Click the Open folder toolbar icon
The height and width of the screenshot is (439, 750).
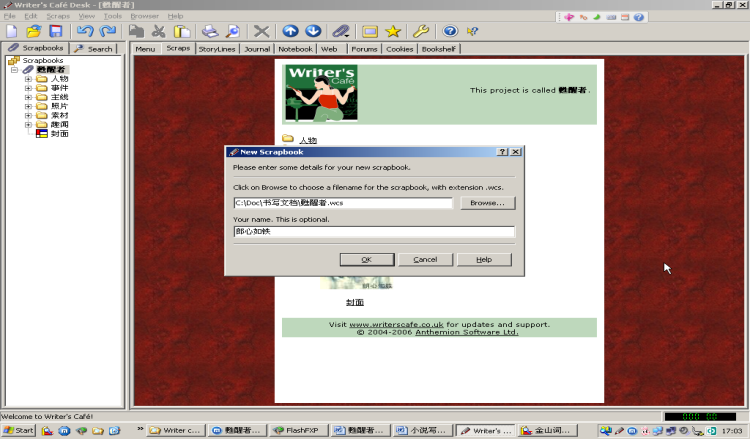(33, 32)
